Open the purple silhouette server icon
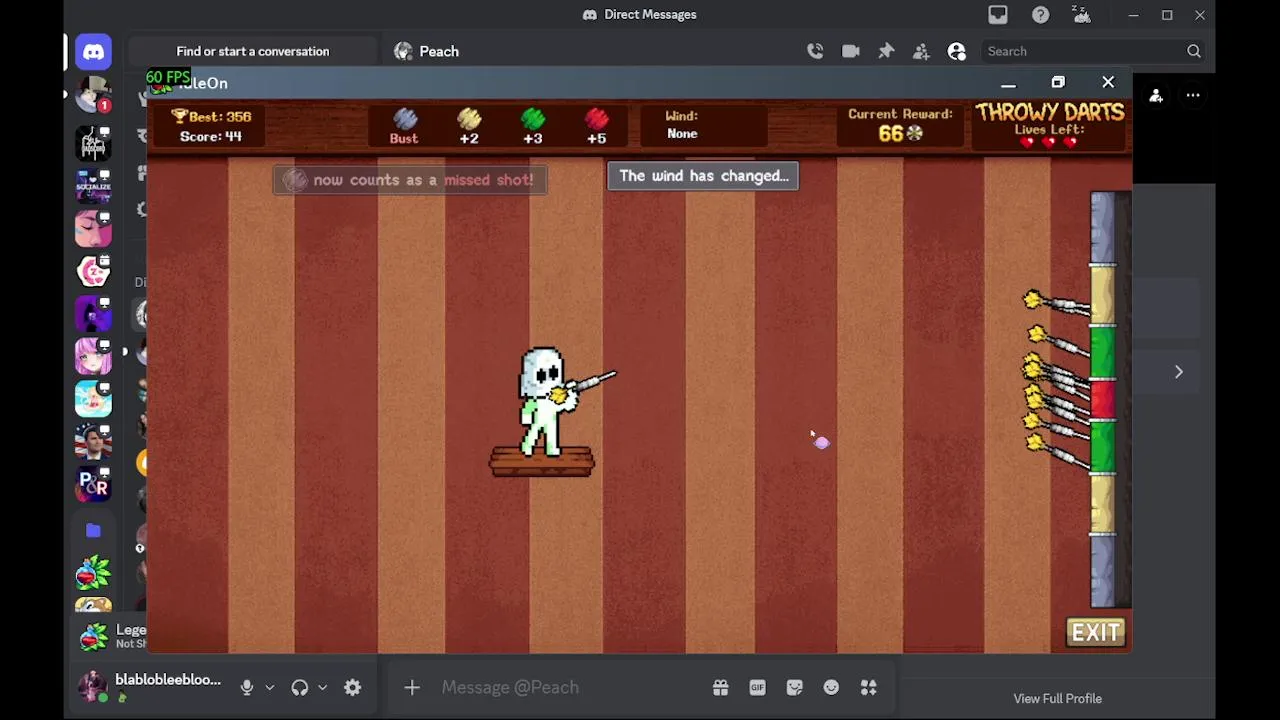 (x=93, y=314)
